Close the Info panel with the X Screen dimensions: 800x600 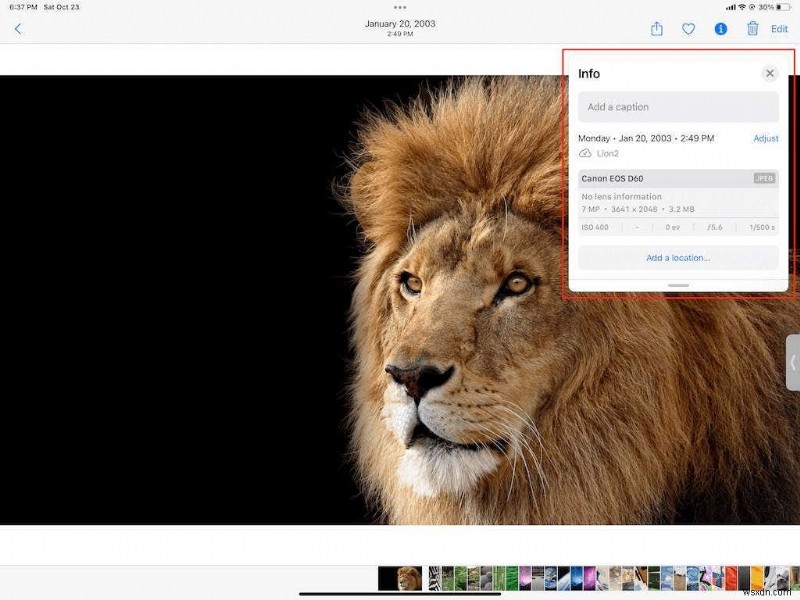pos(770,73)
